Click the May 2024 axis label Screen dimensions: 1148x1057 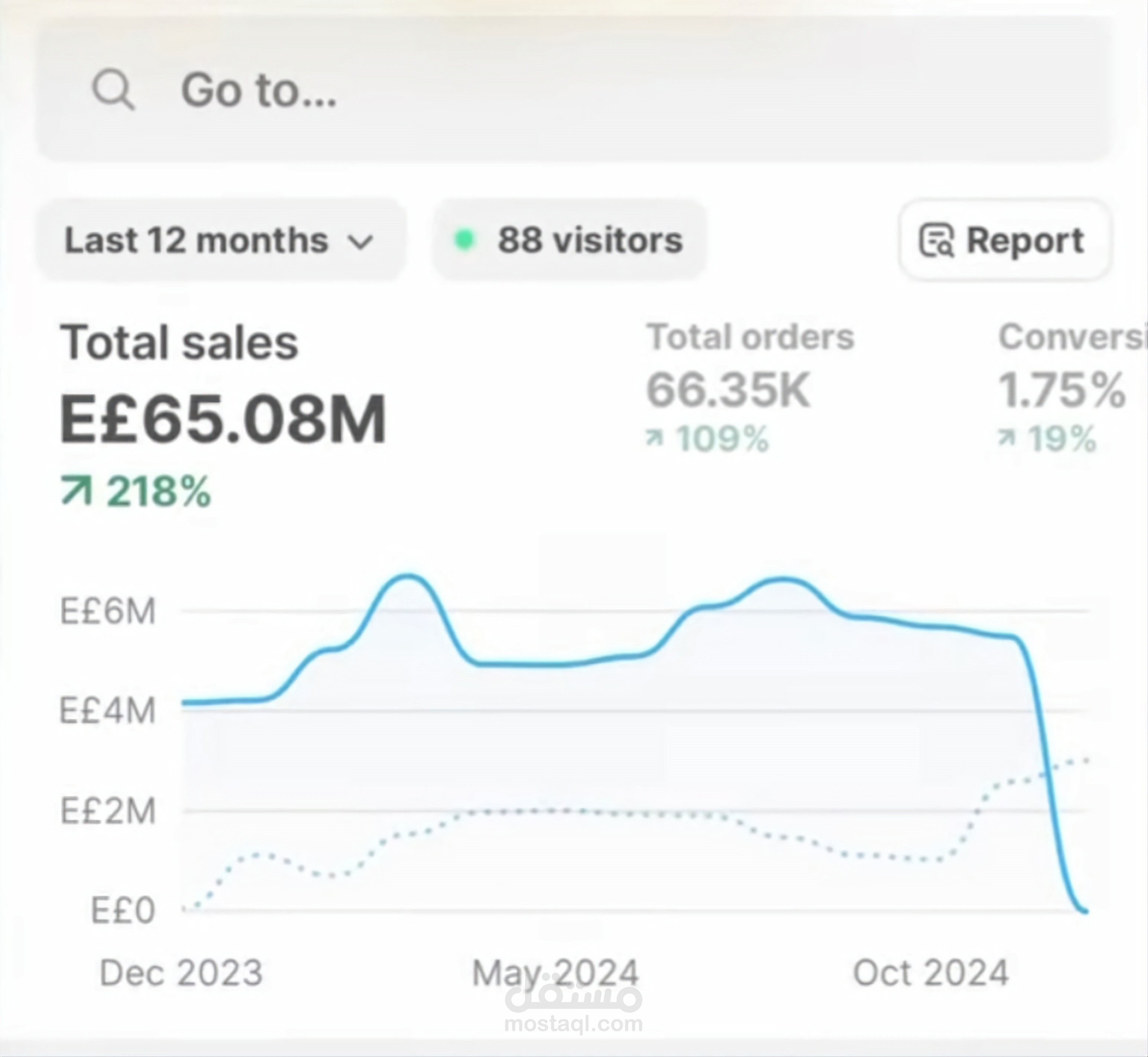click(x=555, y=973)
